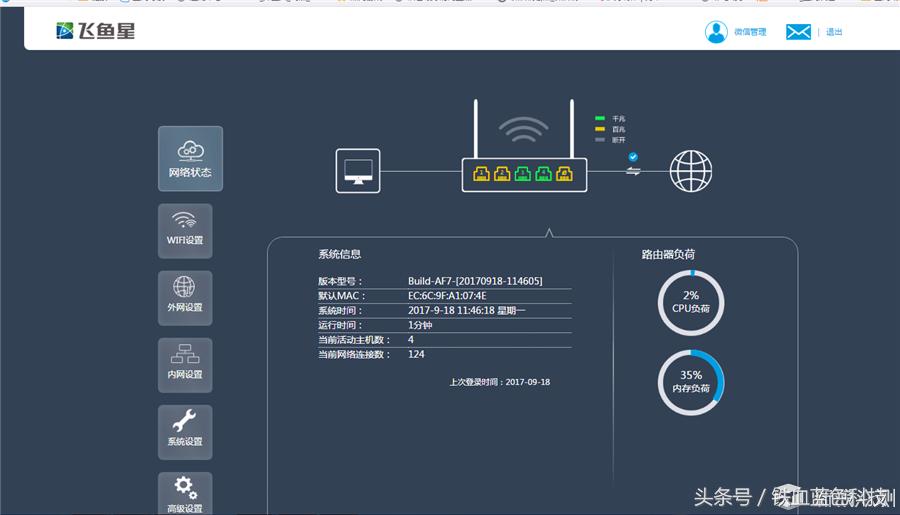Select green LAN port 4 on router
Viewport: 900px width, 515px height.
[544, 173]
